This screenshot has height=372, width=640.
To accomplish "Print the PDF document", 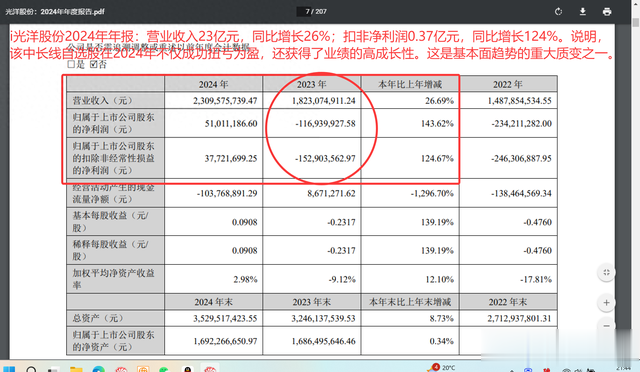I will point(607,11).
